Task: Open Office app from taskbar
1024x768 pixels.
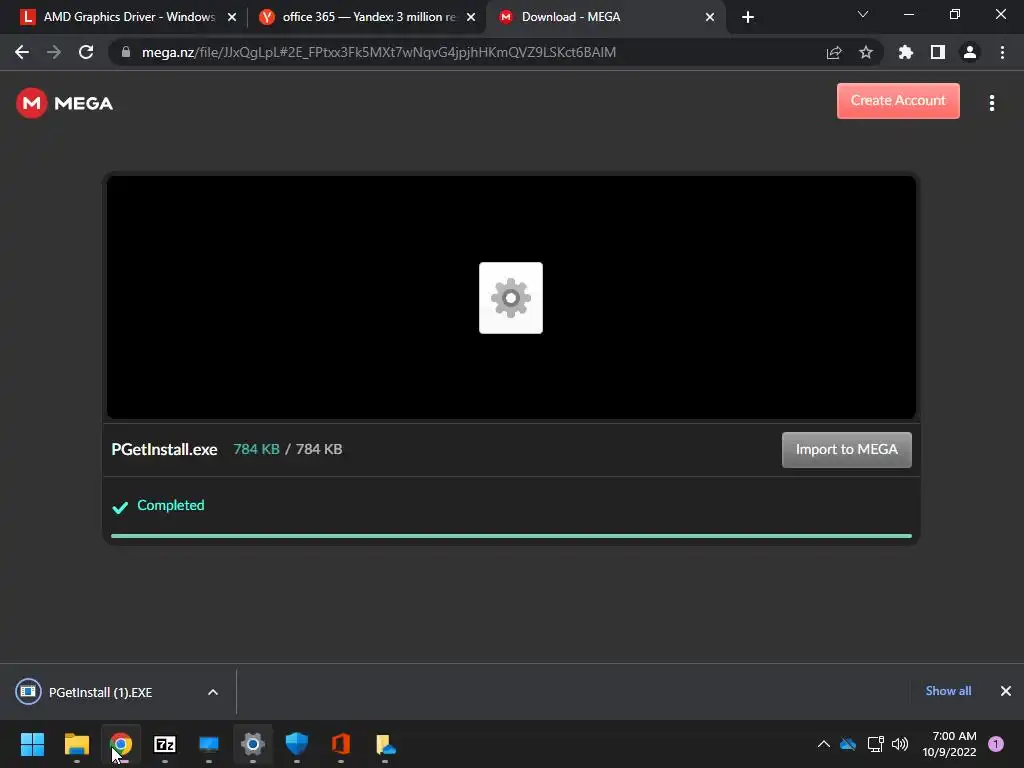Action: click(341, 744)
